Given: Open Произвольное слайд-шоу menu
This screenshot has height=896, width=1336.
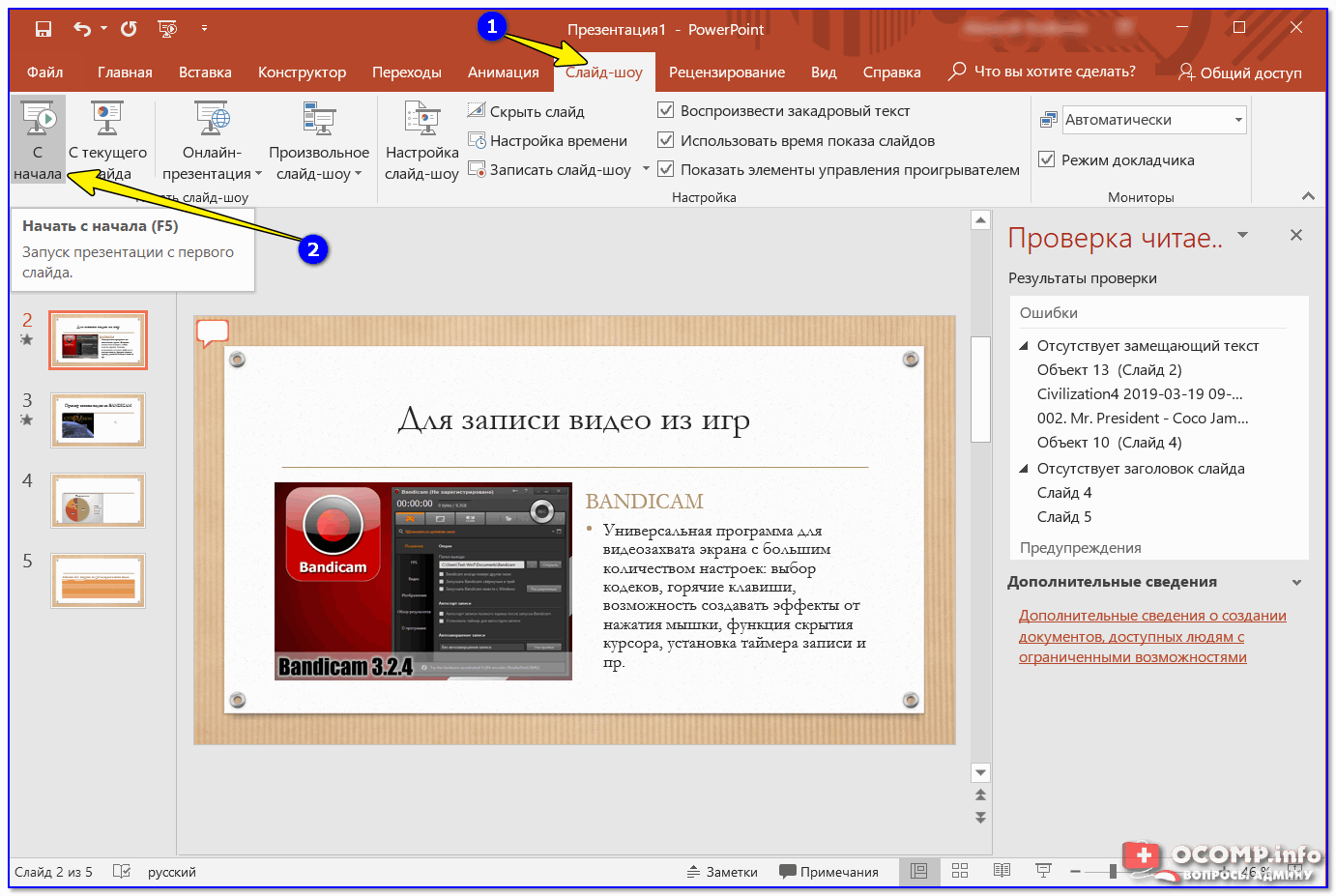Looking at the screenshot, I should 319,140.
